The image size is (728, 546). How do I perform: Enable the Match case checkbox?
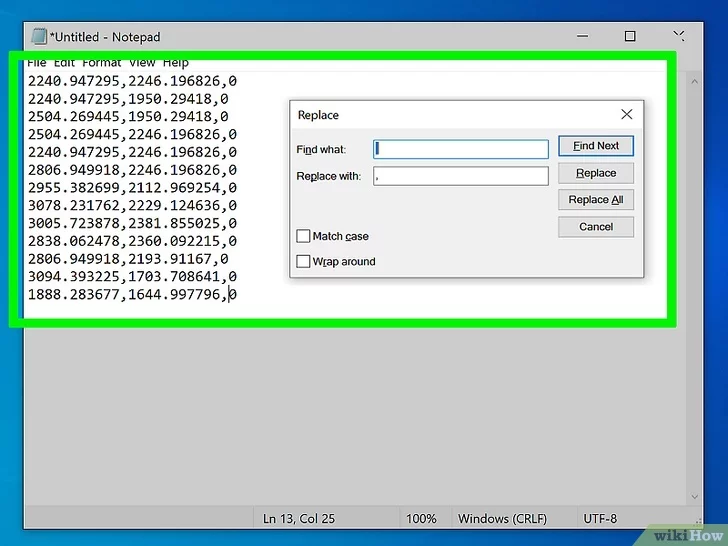(303, 236)
